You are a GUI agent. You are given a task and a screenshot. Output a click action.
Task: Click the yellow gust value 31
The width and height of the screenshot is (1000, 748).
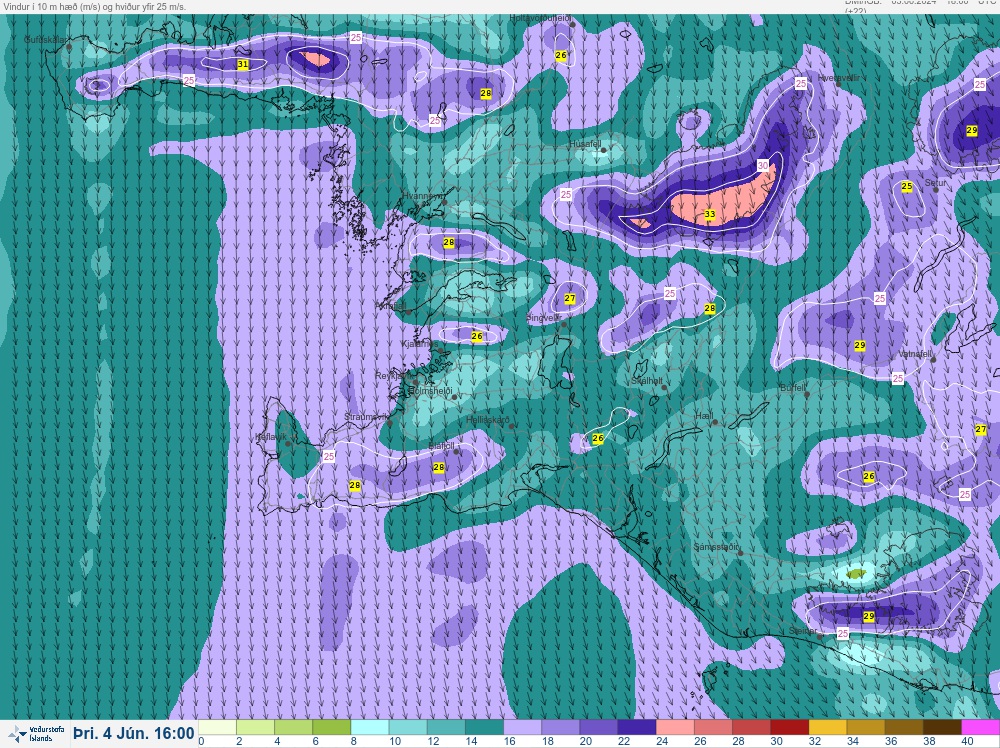click(x=242, y=64)
